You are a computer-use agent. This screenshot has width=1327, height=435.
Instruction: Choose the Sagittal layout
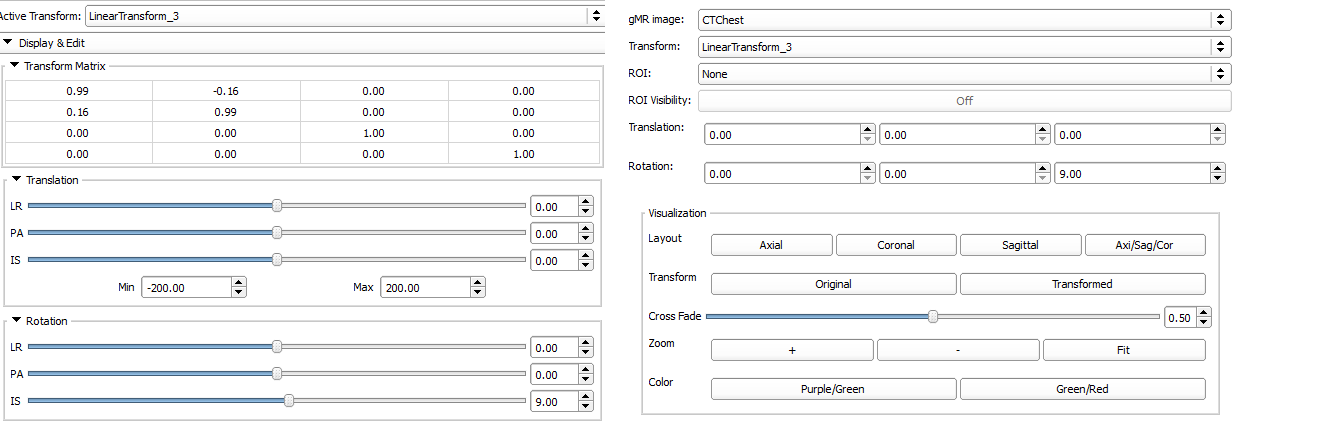[x=1020, y=245]
